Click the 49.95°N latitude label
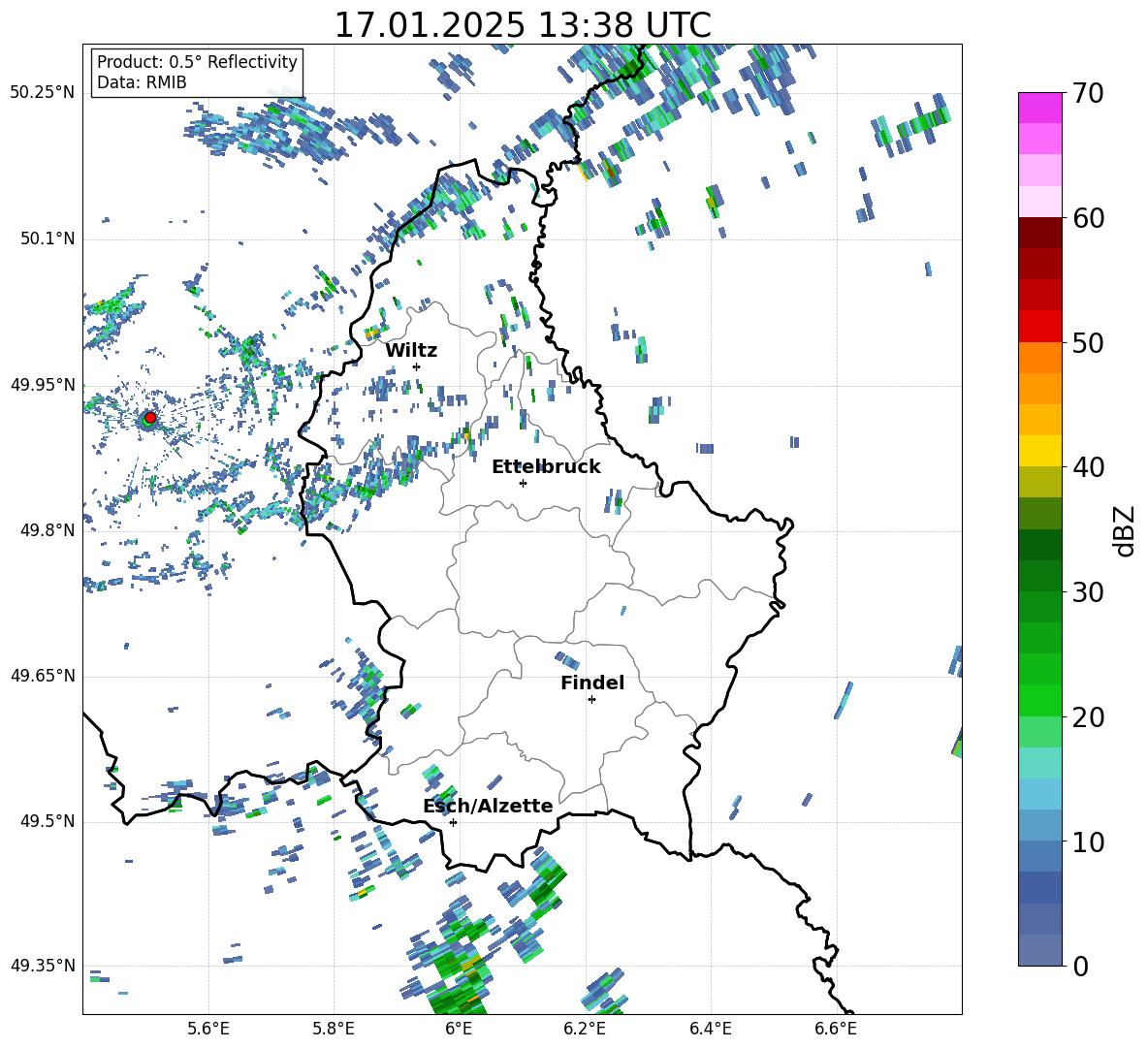Screen dimensions: 1148x1048 [x=43, y=385]
